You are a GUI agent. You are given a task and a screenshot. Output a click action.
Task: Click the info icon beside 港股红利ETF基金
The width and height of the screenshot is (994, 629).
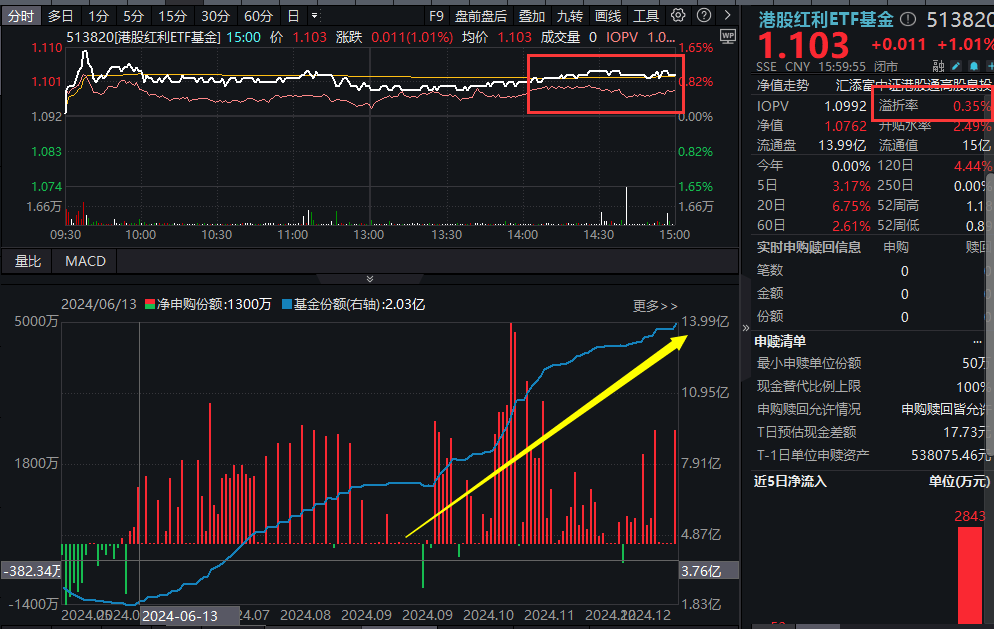[x=908, y=19]
